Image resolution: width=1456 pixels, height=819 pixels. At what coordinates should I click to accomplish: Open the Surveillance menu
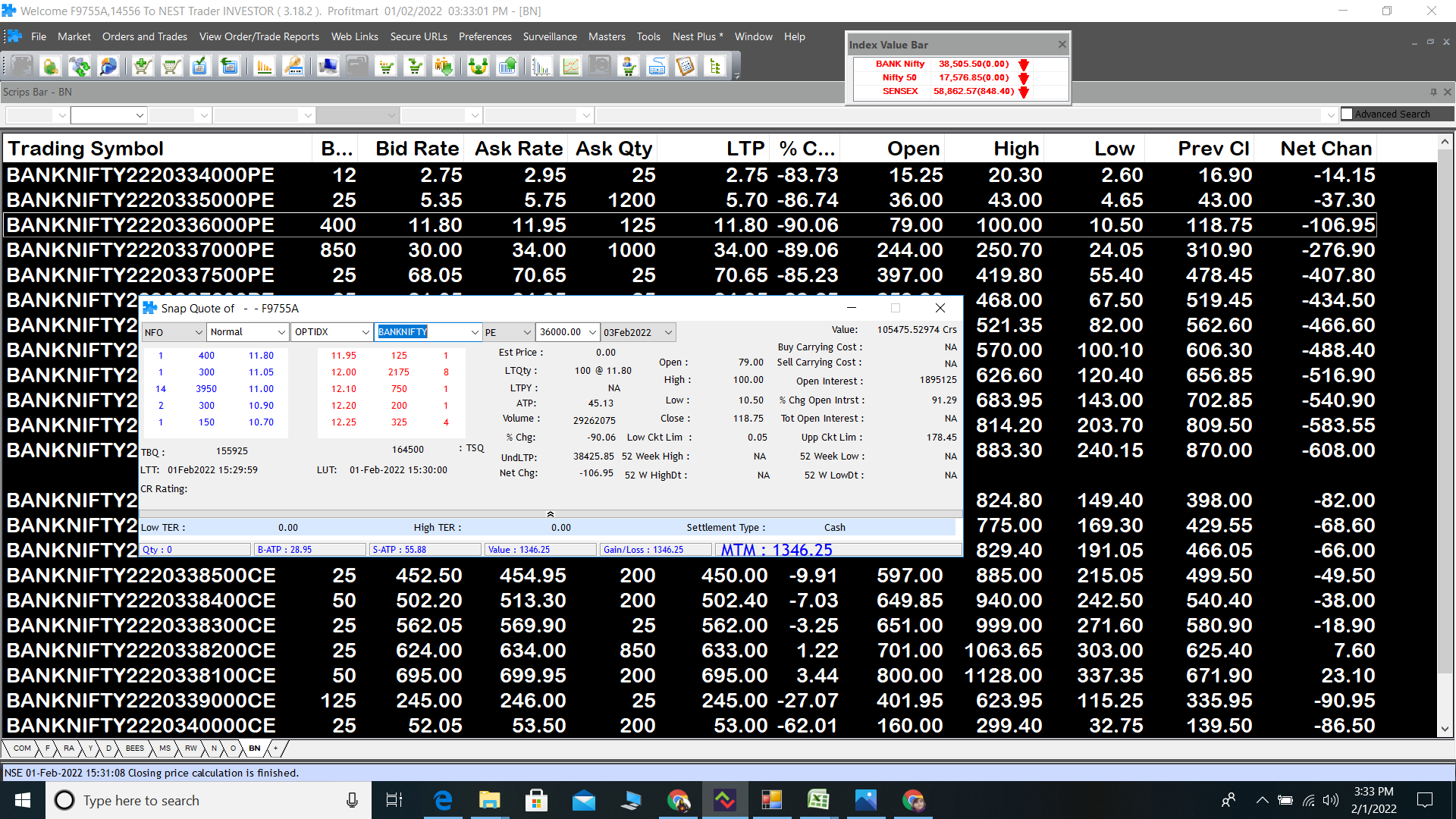click(550, 36)
